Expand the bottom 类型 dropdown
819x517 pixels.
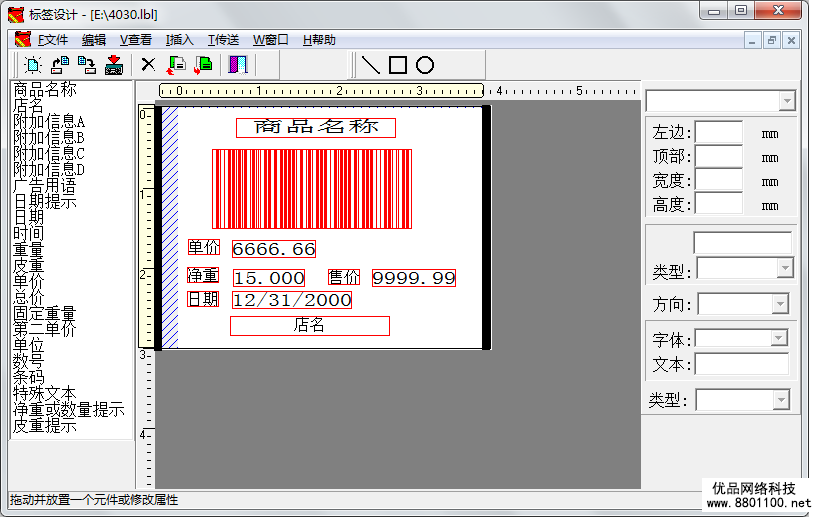click(x=781, y=400)
